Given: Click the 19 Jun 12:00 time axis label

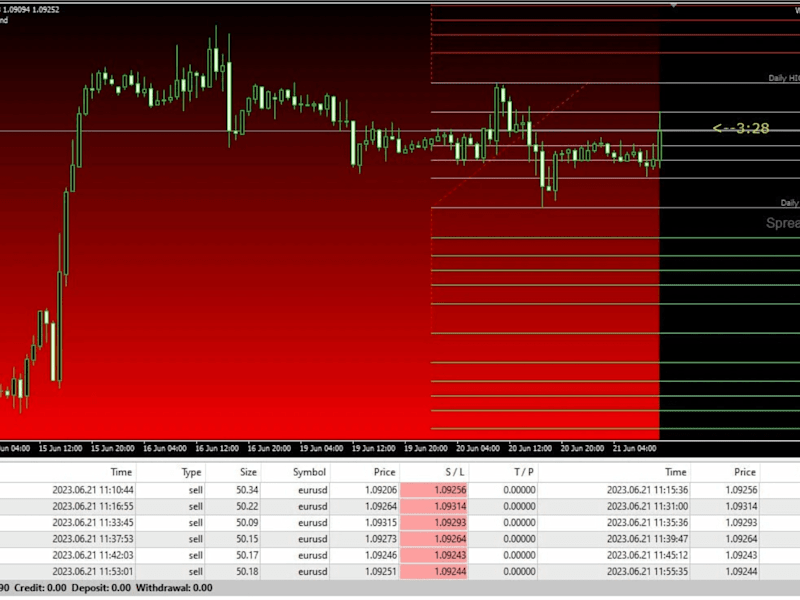Looking at the screenshot, I should click(373, 448).
